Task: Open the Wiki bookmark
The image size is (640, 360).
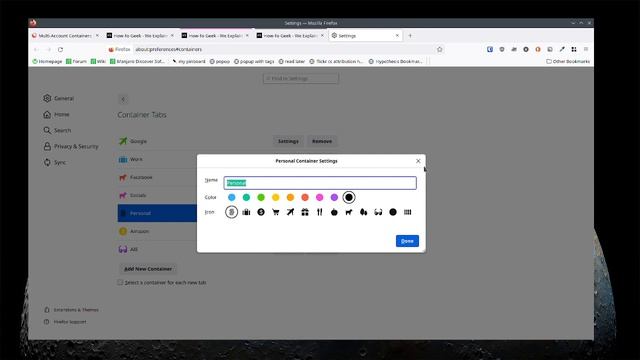Action: tap(98, 61)
